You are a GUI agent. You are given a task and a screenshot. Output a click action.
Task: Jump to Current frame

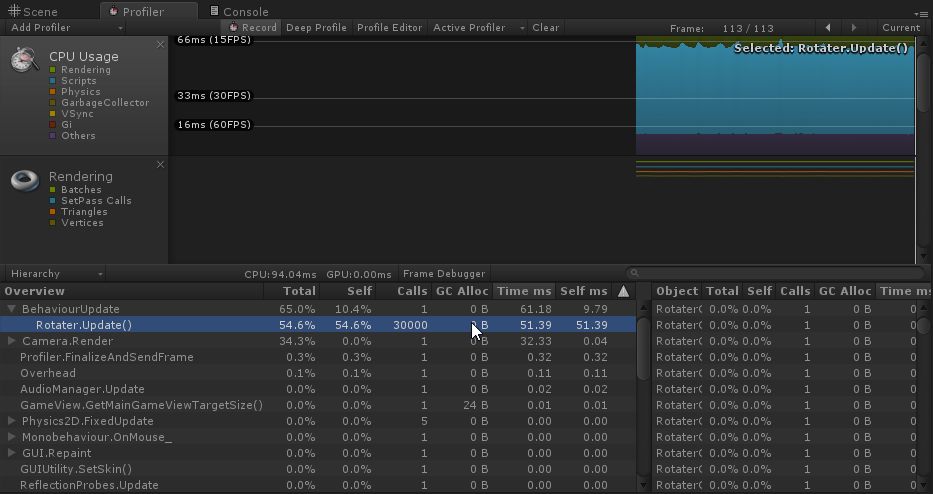tap(901, 27)
